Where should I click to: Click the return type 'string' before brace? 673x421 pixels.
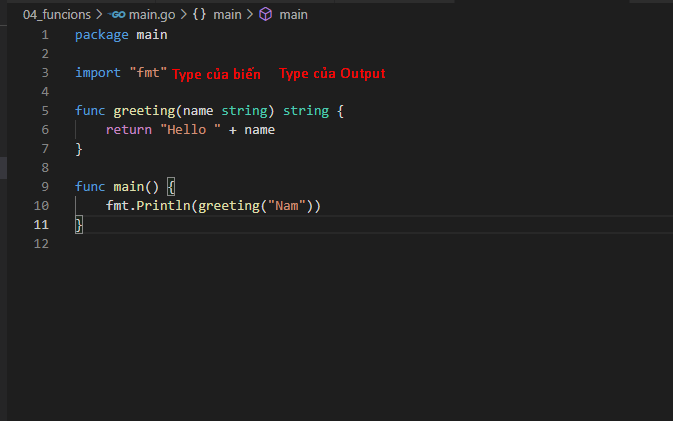(x=306, y=111)
